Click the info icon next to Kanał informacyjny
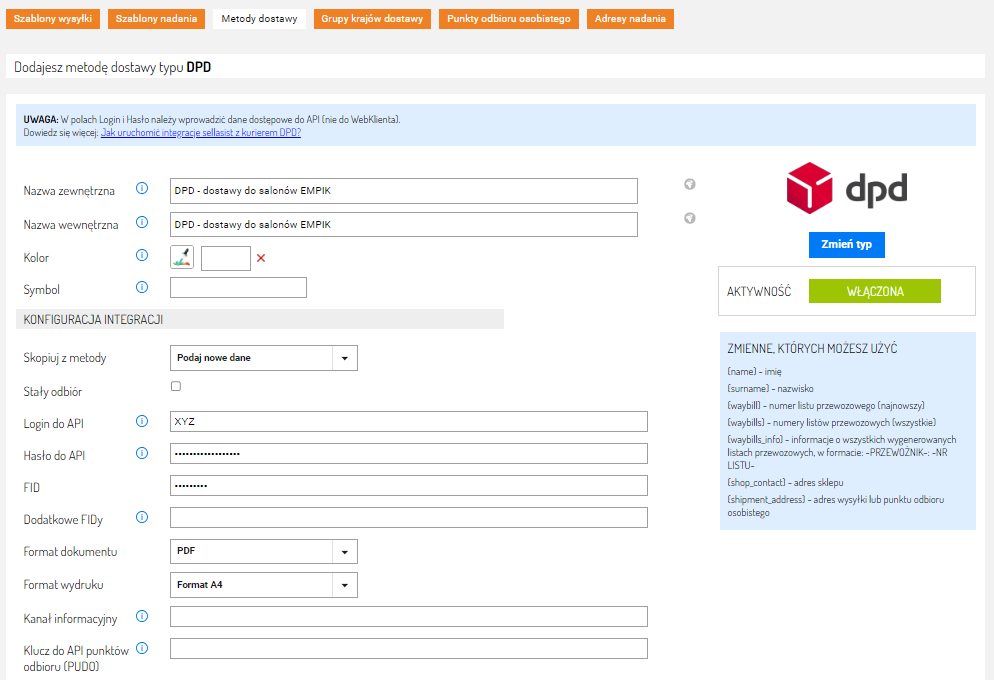The image size is (994, 680). [x=142, y=617]
